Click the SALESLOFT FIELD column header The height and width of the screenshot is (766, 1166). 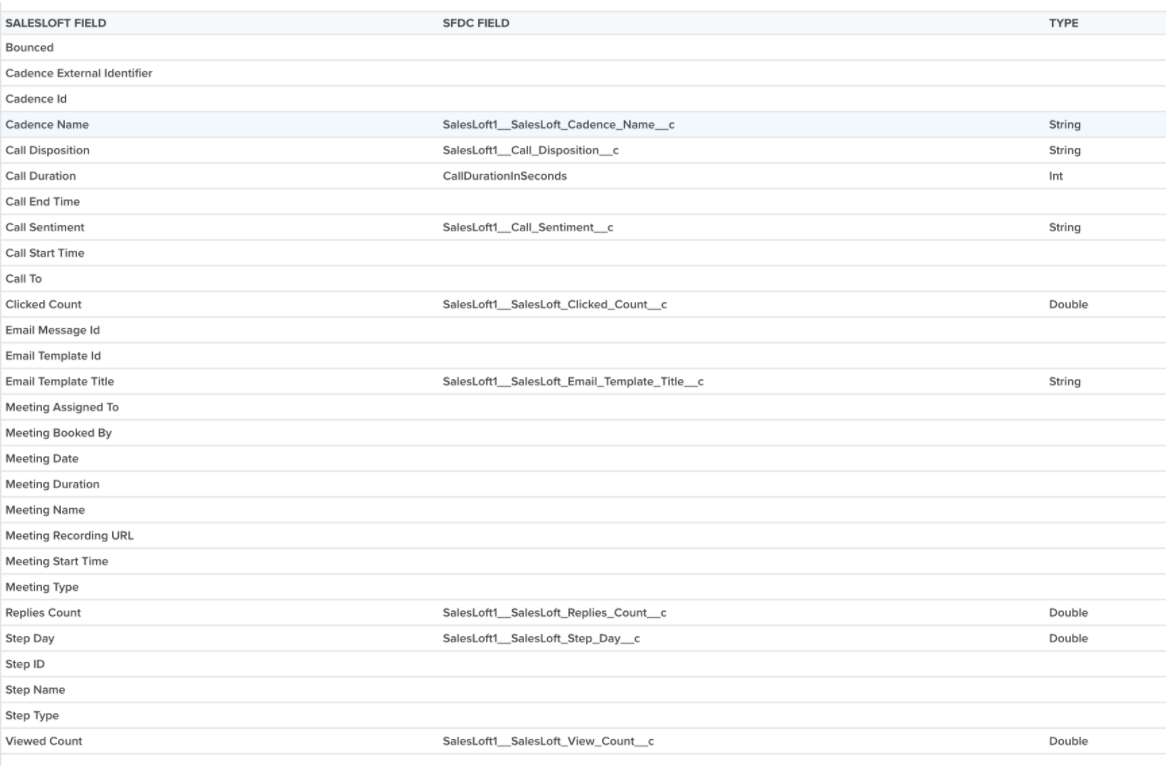[x=56, y=23]
